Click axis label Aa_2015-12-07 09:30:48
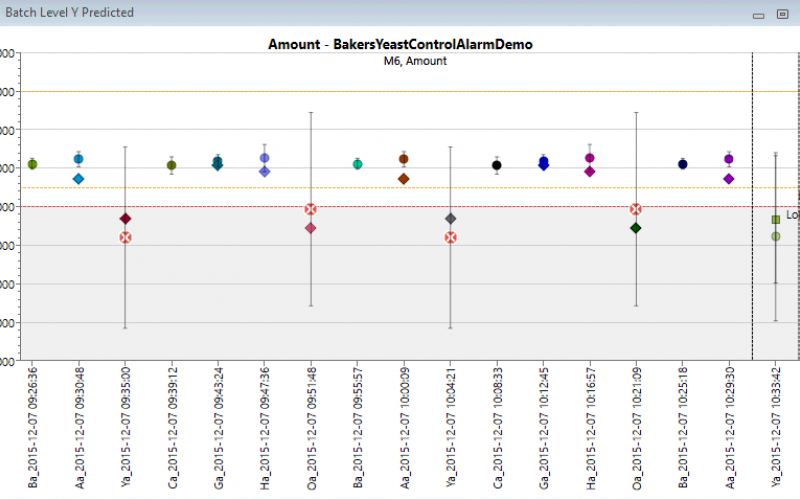The height and width of the screenshot is (500, 800). click(x=79, y=428)
